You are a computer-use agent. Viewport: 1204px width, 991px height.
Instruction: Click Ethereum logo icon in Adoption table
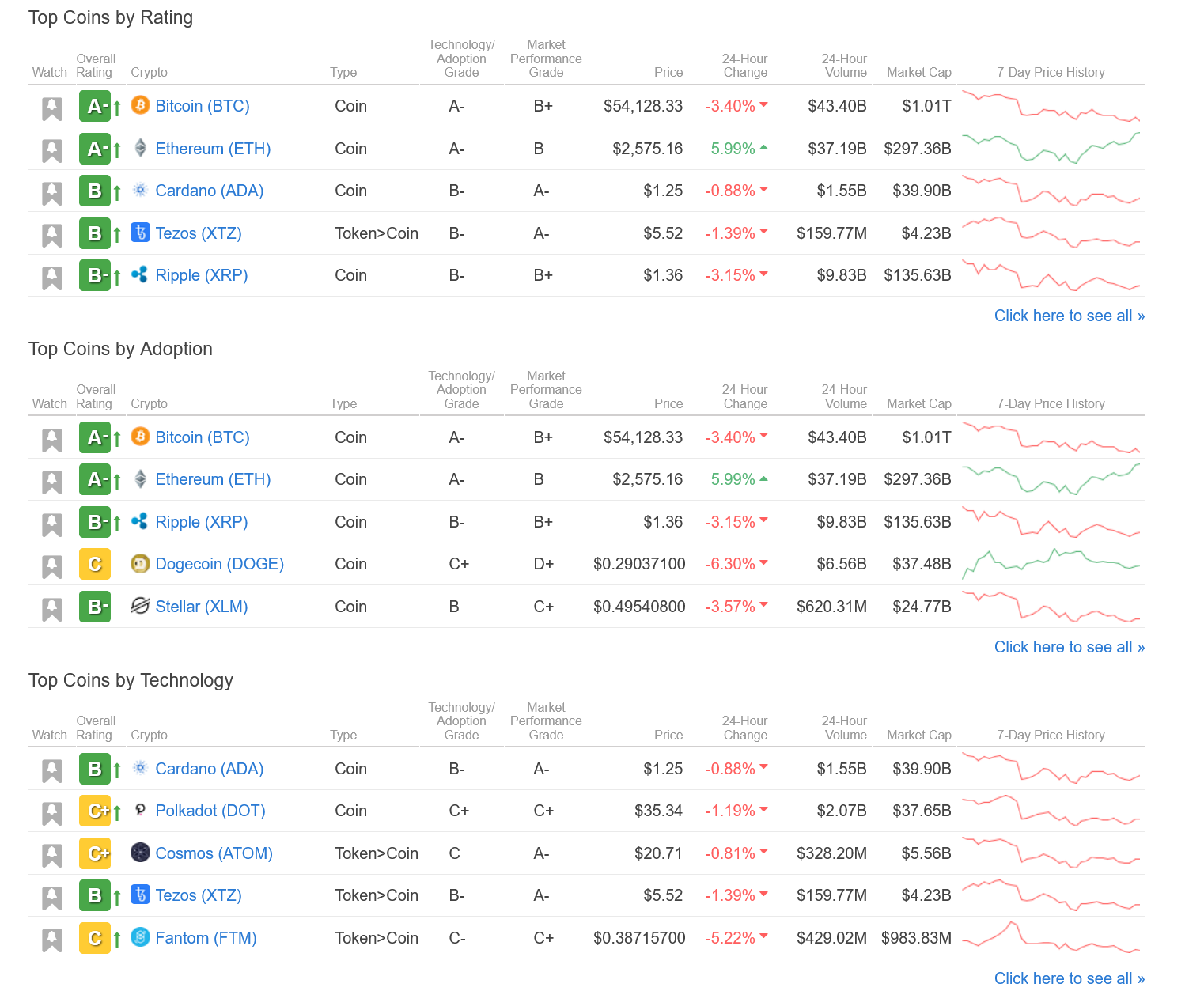pyautogui.click(x=140, y=478)
